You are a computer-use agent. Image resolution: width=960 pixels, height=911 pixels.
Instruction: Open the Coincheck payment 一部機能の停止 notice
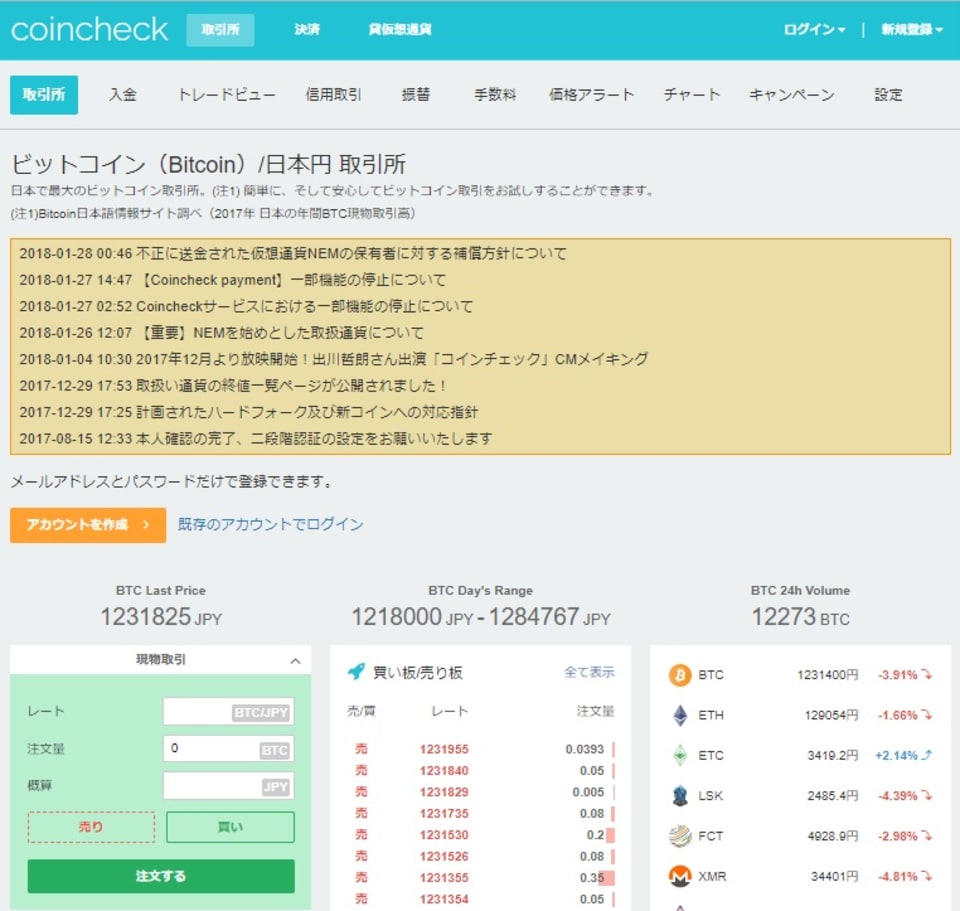[233, 280]
